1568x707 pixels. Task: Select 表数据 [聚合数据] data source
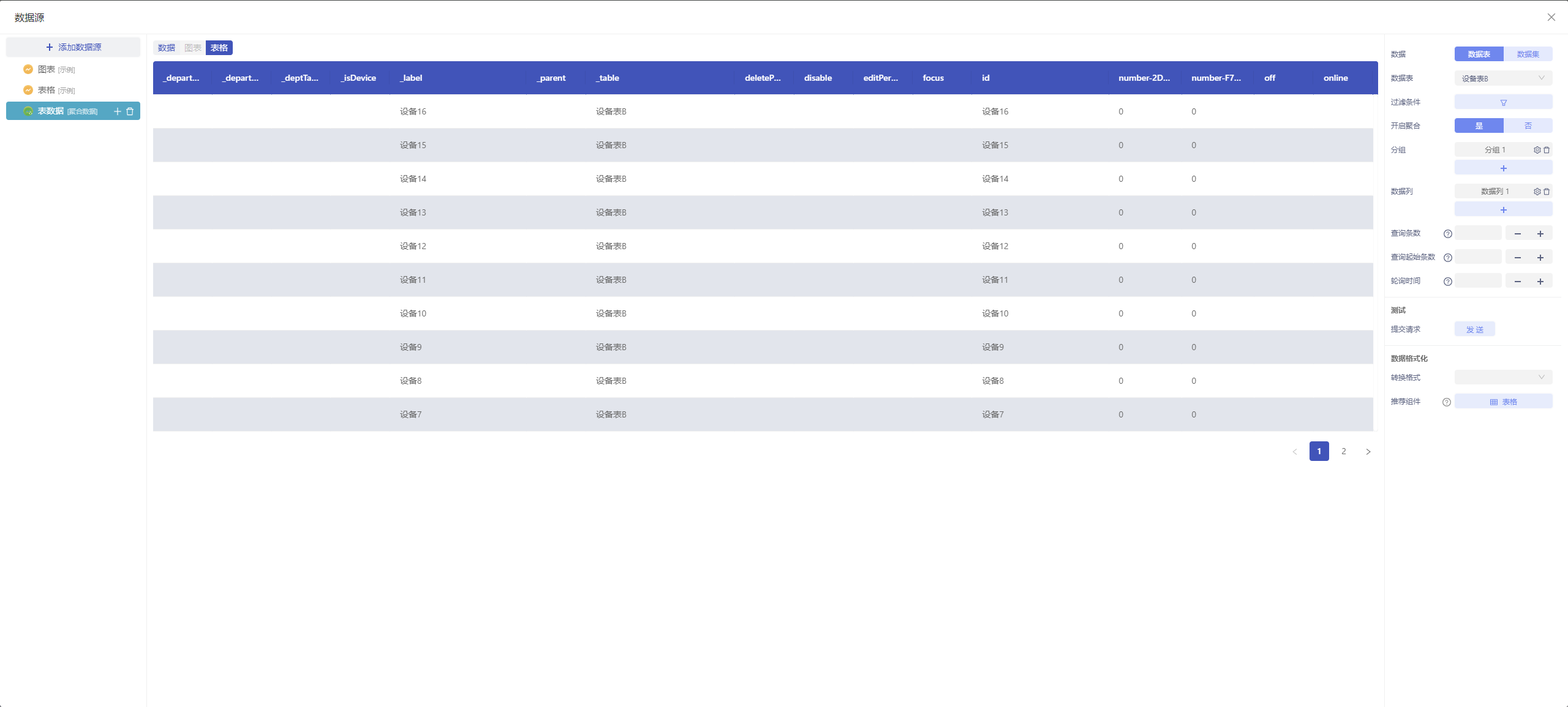pyautogui.click(x=73, y=111)
